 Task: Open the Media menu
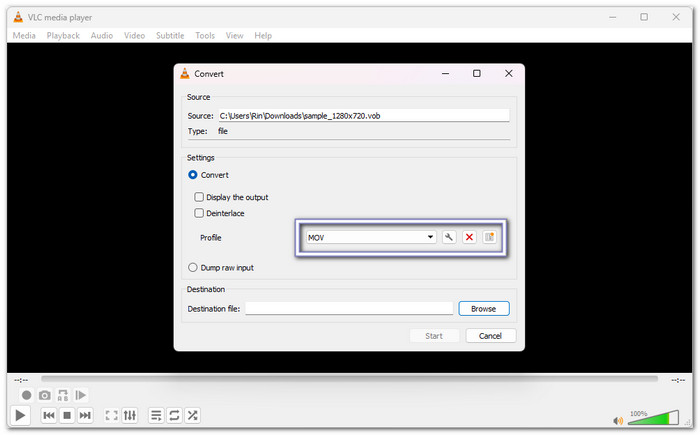pyautogui.click(x=24, y=35)
